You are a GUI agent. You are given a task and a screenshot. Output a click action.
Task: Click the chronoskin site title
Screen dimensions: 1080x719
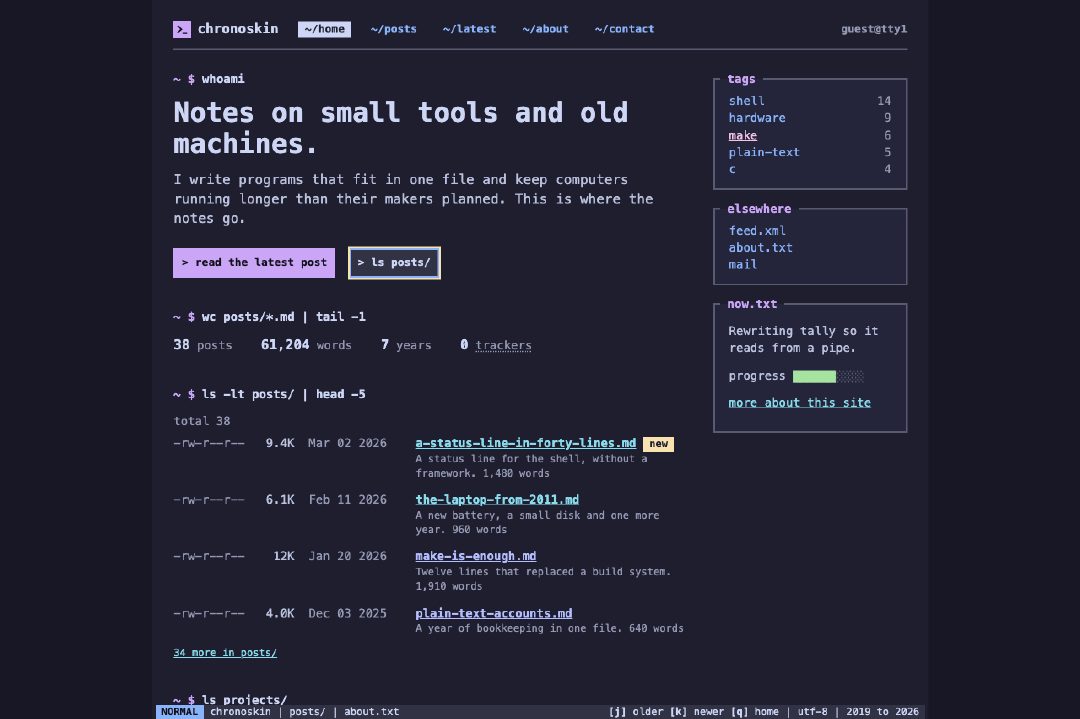tap(238, 28)
